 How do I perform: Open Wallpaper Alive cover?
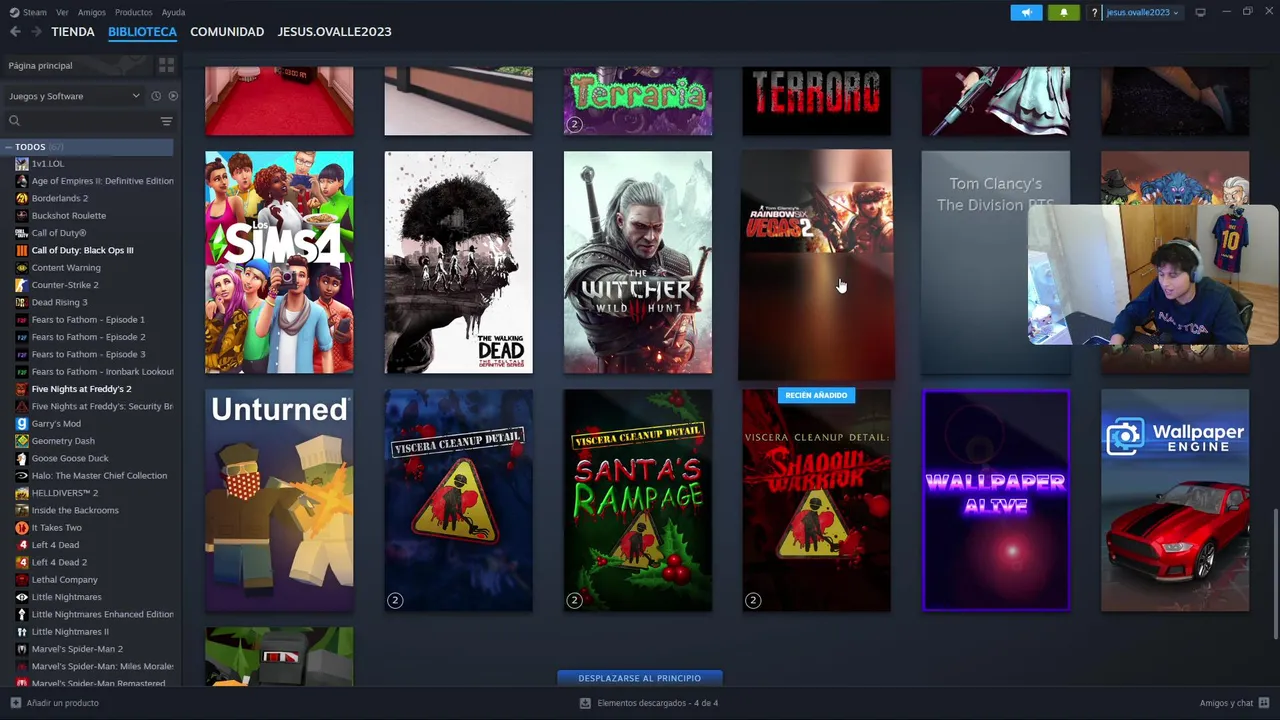(x=995, y=500)
